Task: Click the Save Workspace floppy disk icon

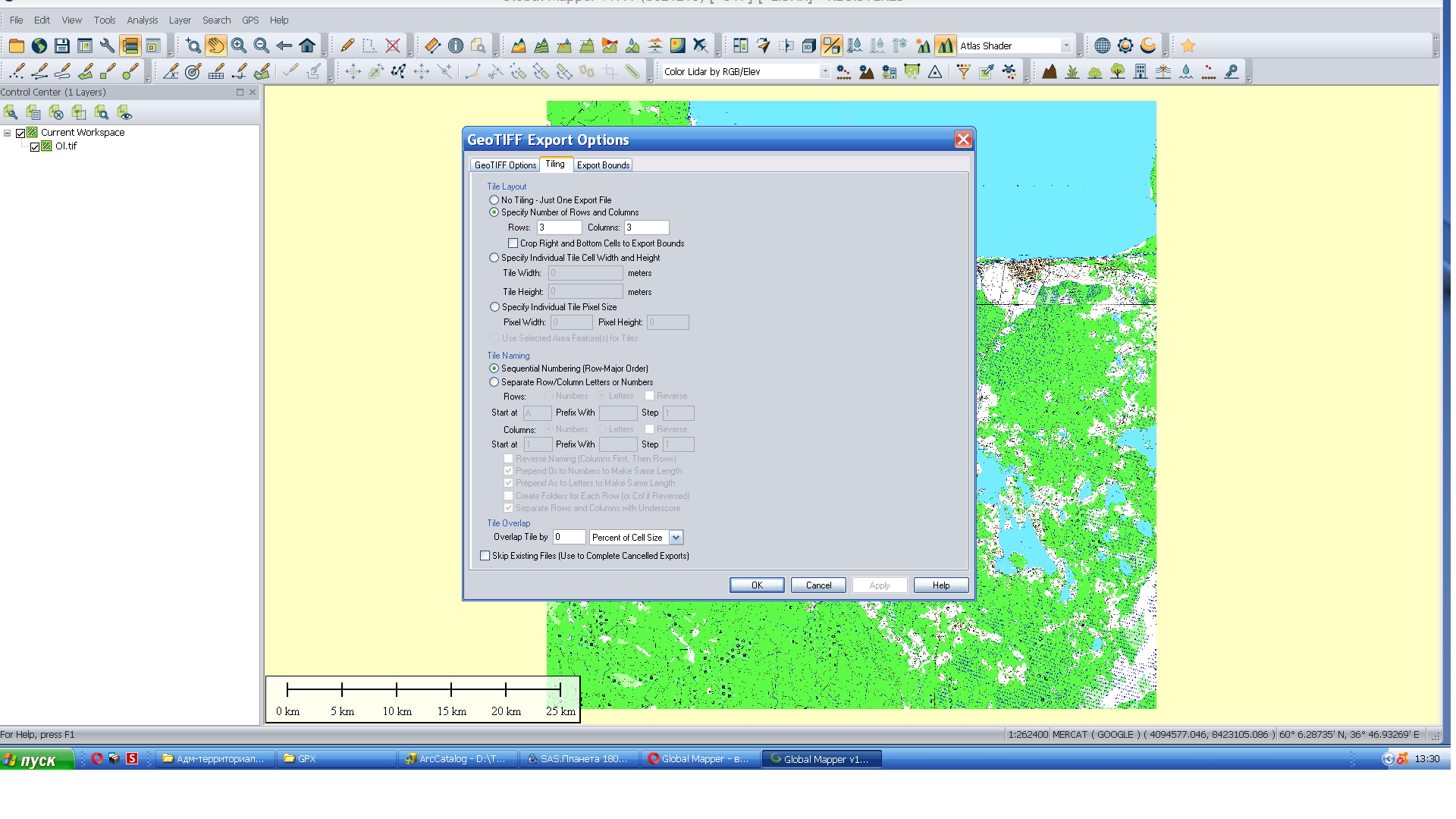Action: 62,46
